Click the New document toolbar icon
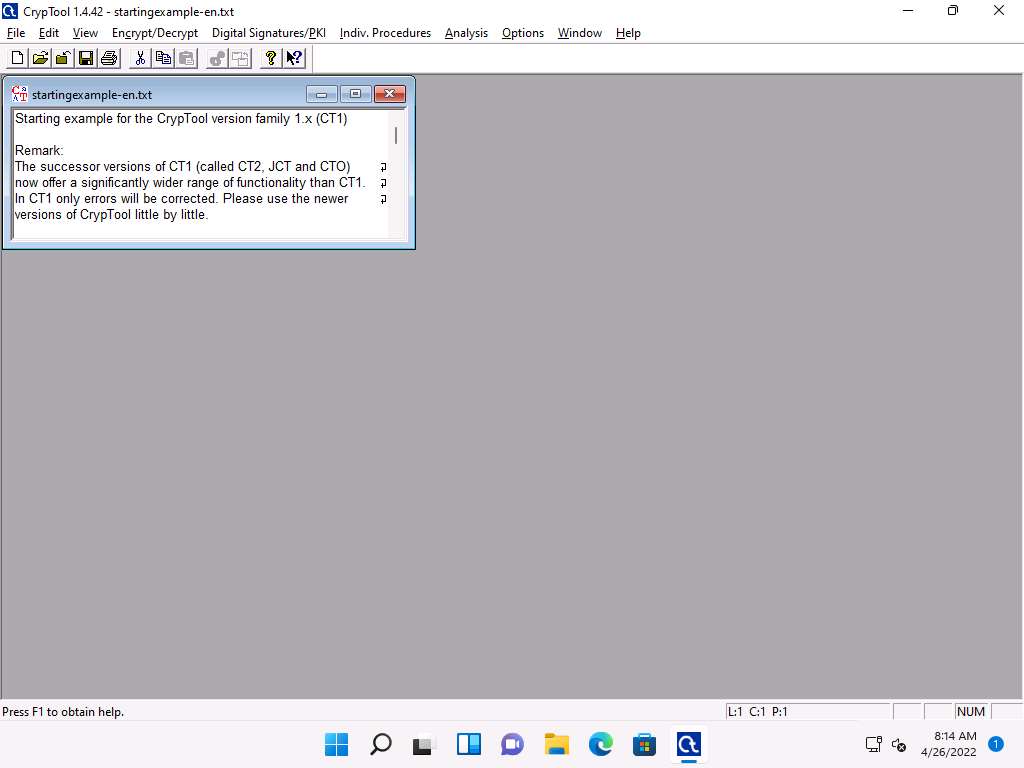The image size is (1024, 768). [17, 58]
